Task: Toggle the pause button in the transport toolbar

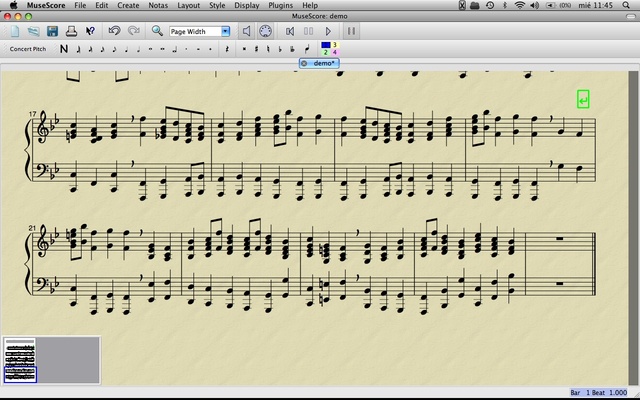Action: [351, 31]
